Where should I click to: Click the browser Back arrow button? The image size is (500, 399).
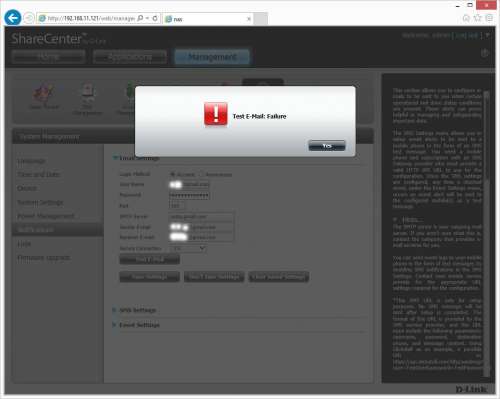click(13, 18)
